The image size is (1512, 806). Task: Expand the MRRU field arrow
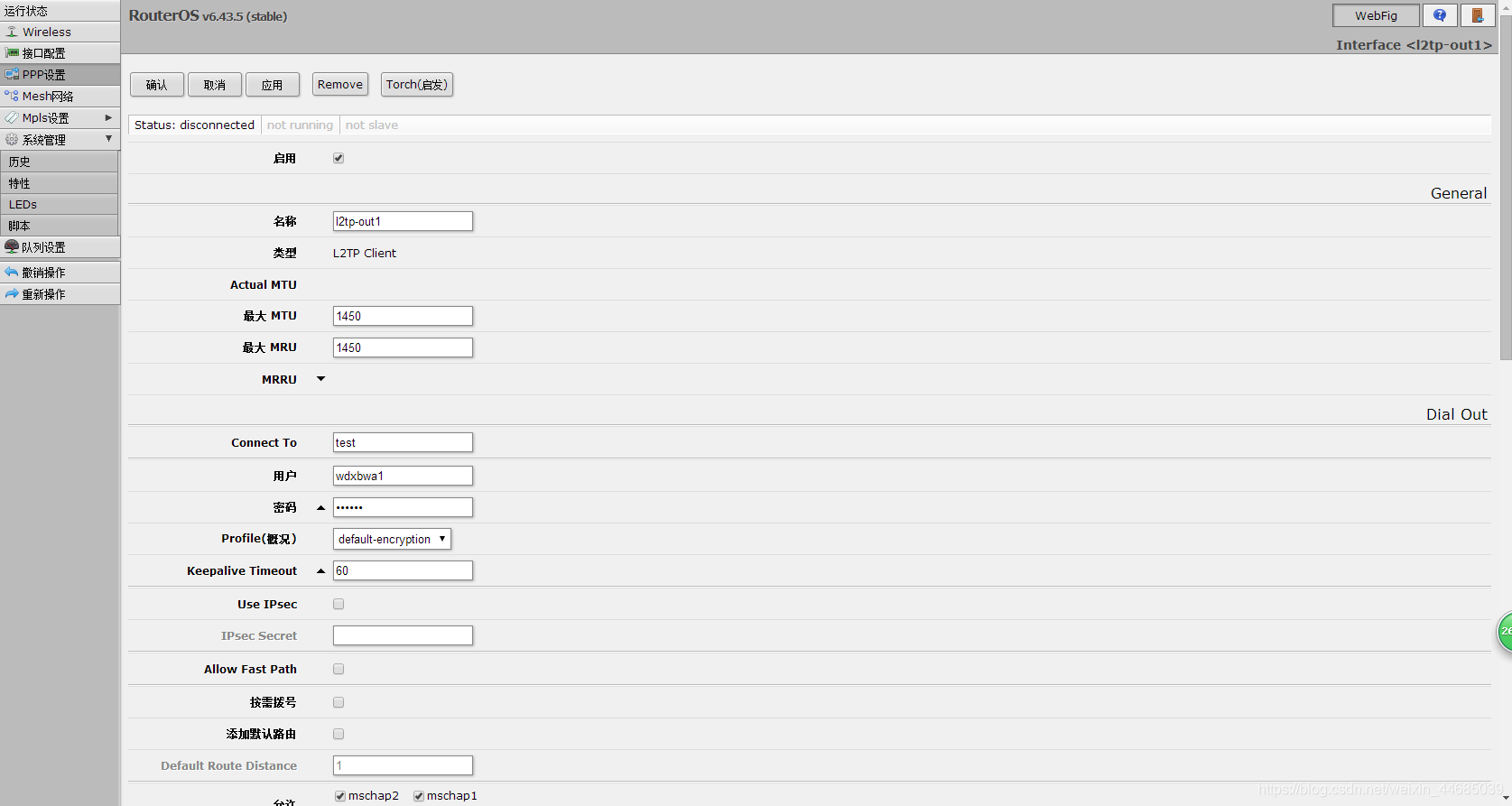pos(320,379)
